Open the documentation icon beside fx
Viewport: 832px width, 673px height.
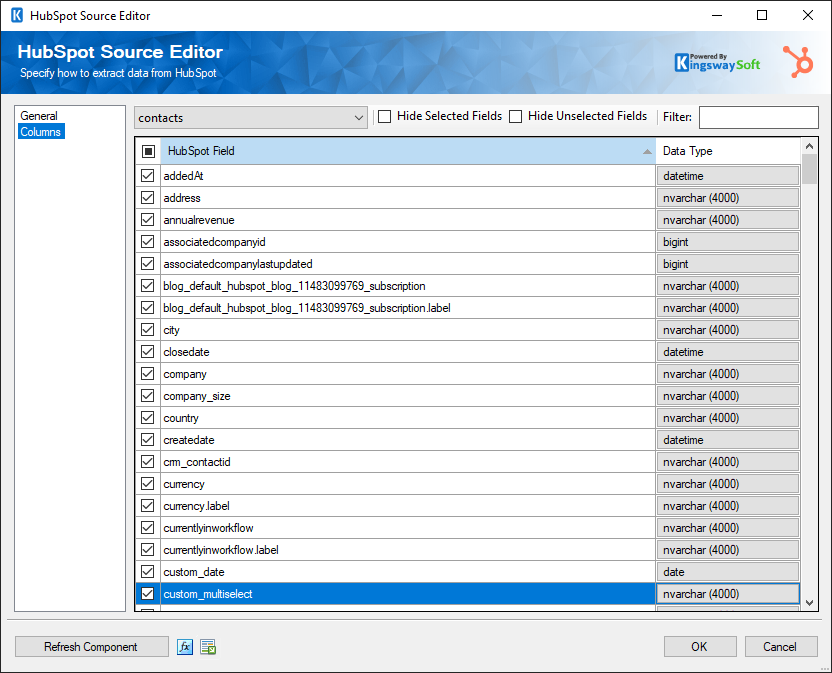click(208, 647)
